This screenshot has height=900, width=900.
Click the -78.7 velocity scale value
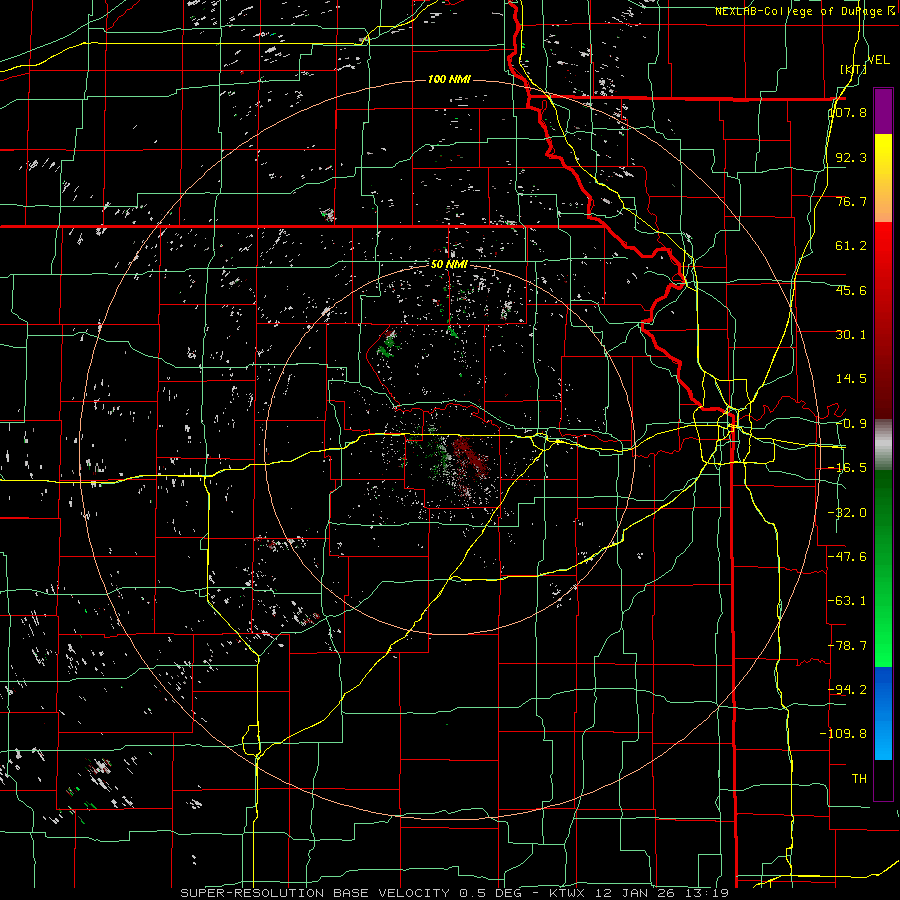[848, 646]
